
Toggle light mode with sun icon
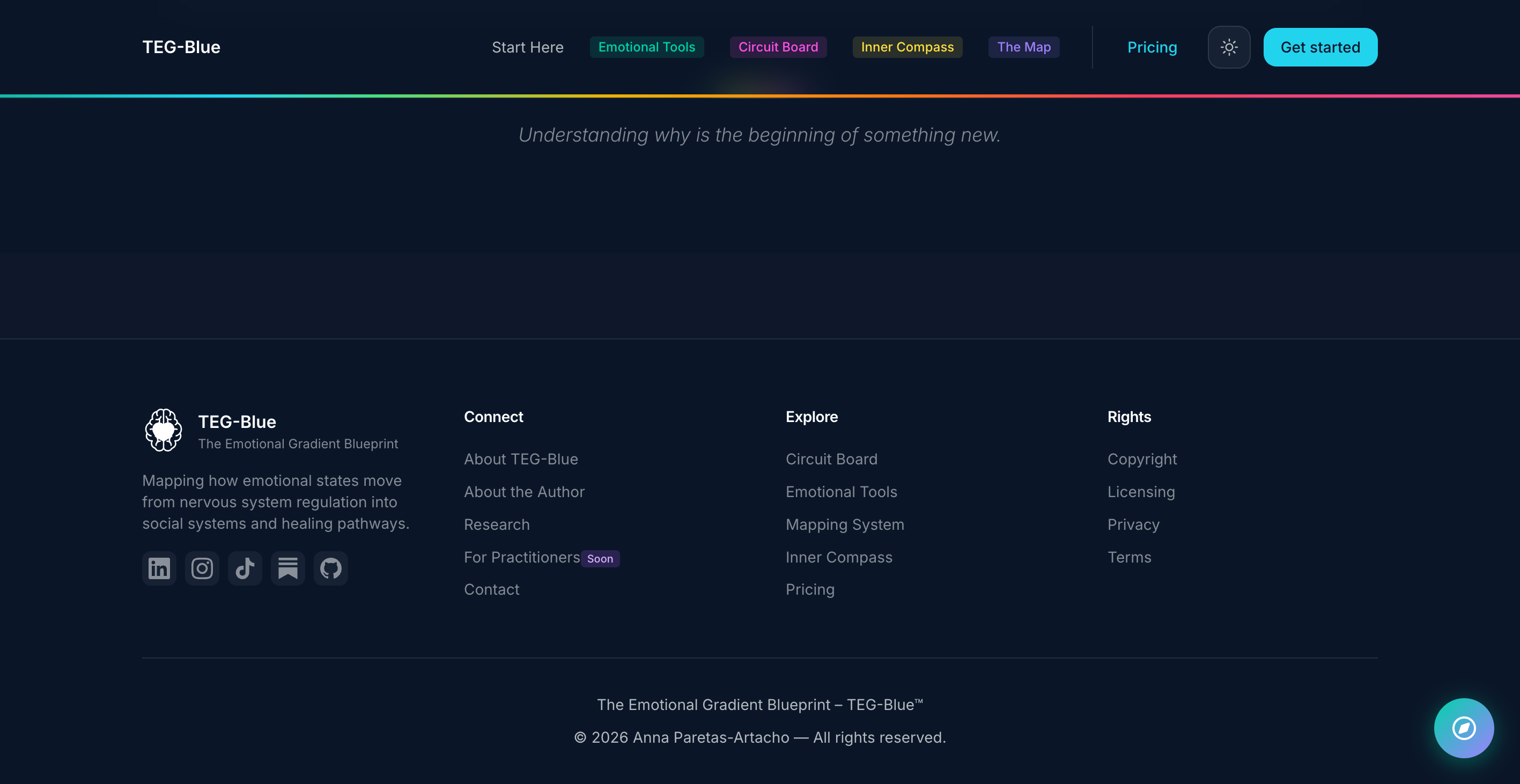[1229, 47]
